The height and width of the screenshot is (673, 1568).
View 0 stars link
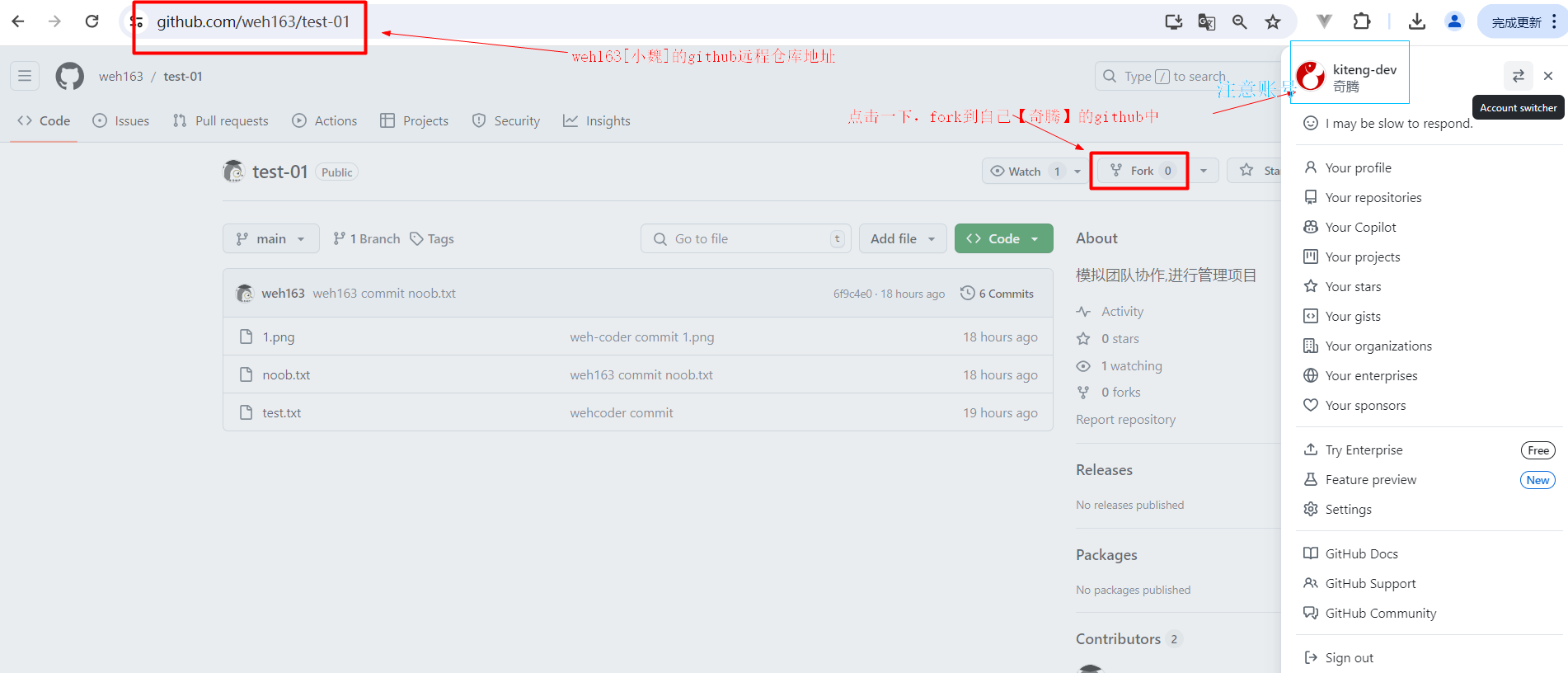tap(1108, 338)
